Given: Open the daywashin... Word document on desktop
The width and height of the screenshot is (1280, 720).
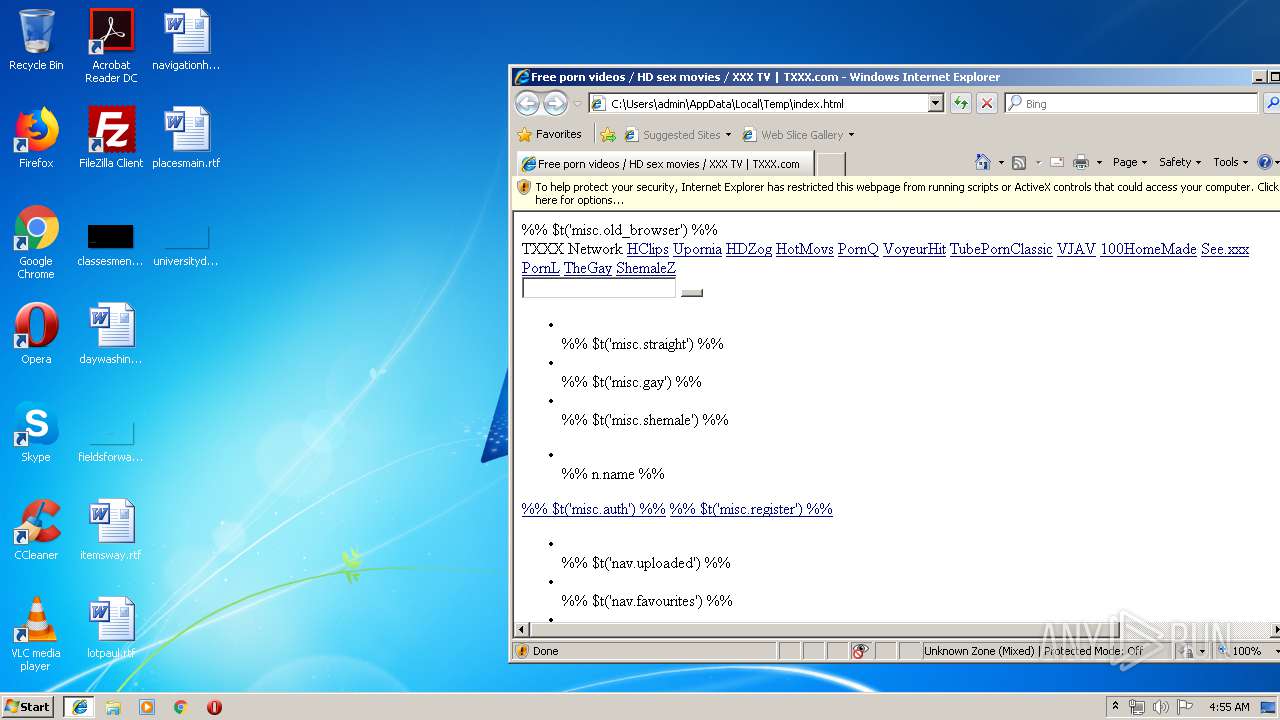Looking at the screenshot, I should pos(111,334).
